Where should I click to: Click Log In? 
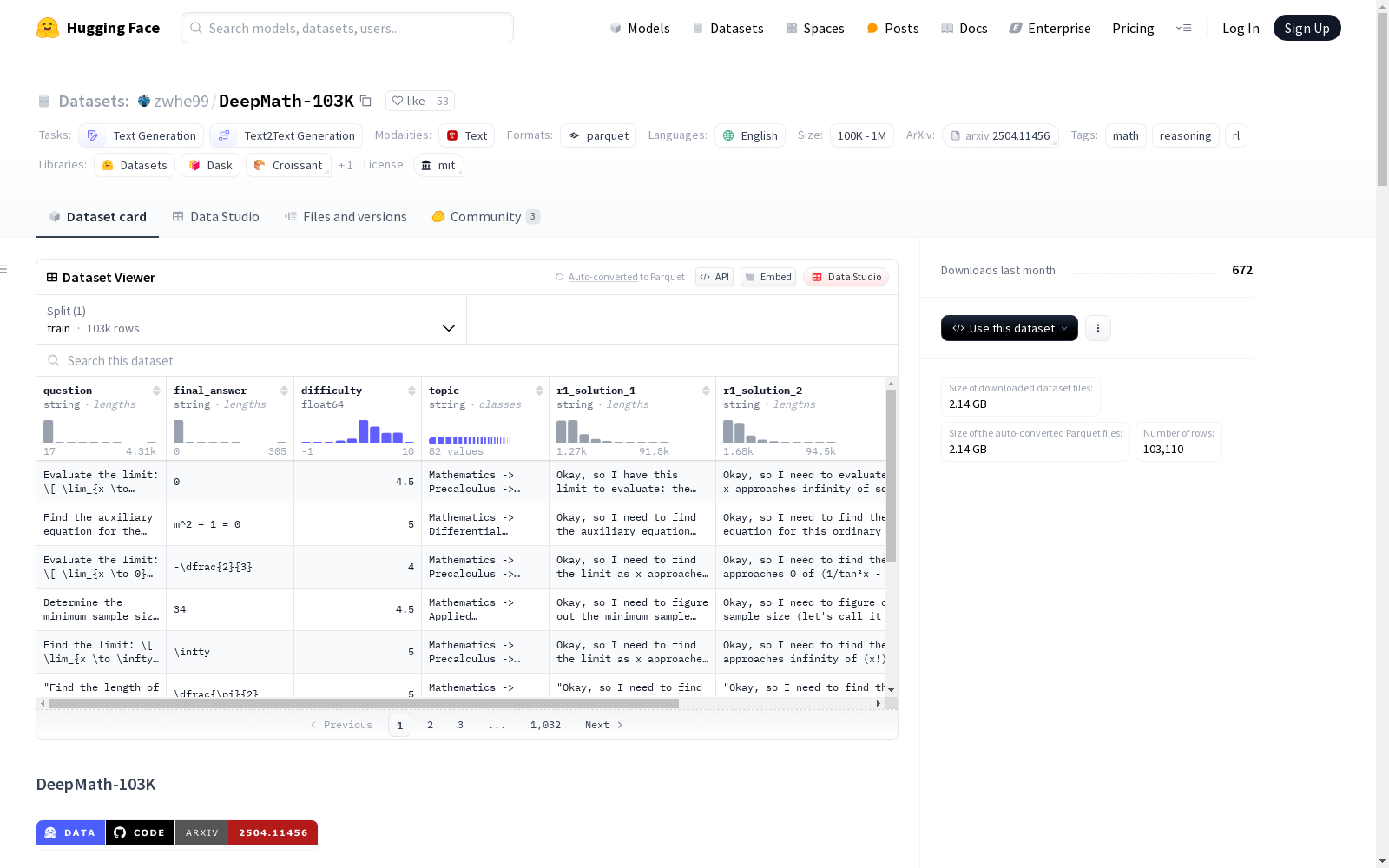[x=1241, y=28]
